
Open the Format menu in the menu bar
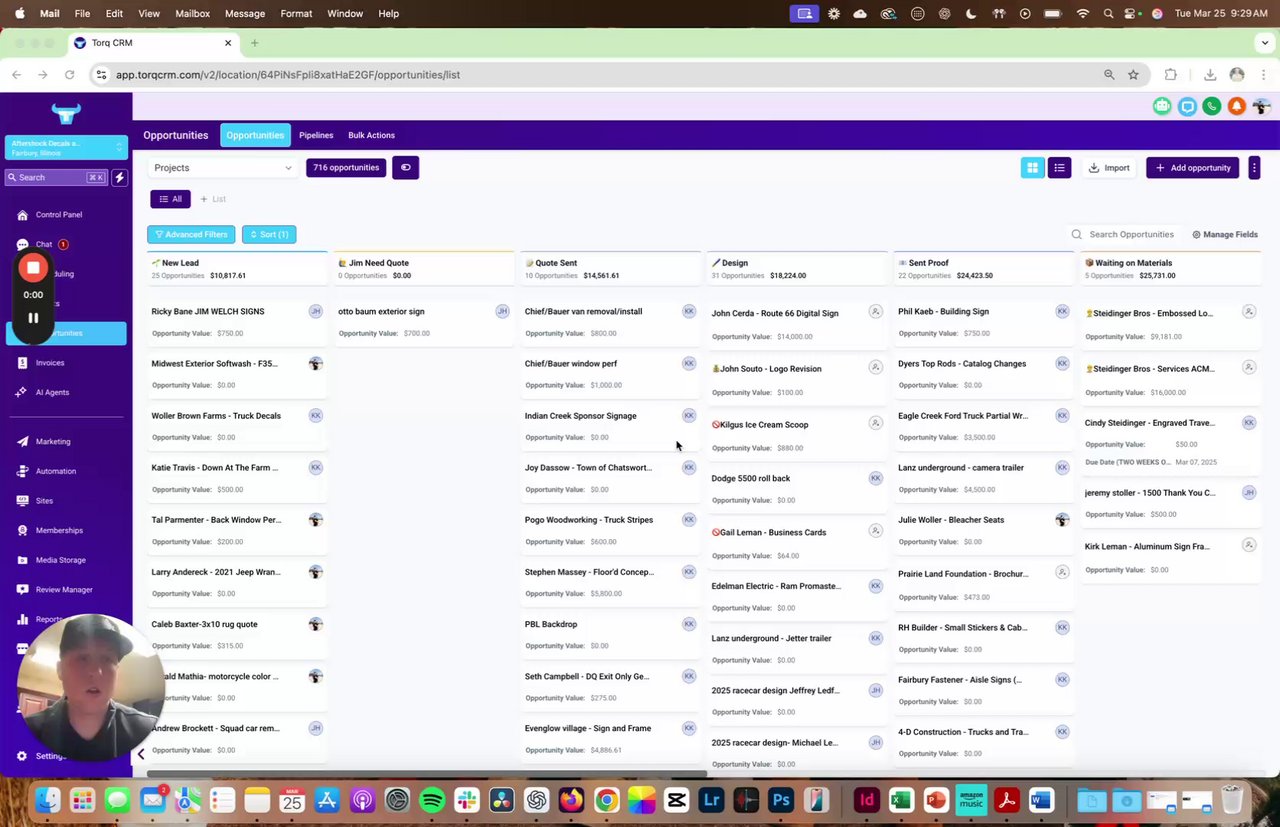coord(296,13)
